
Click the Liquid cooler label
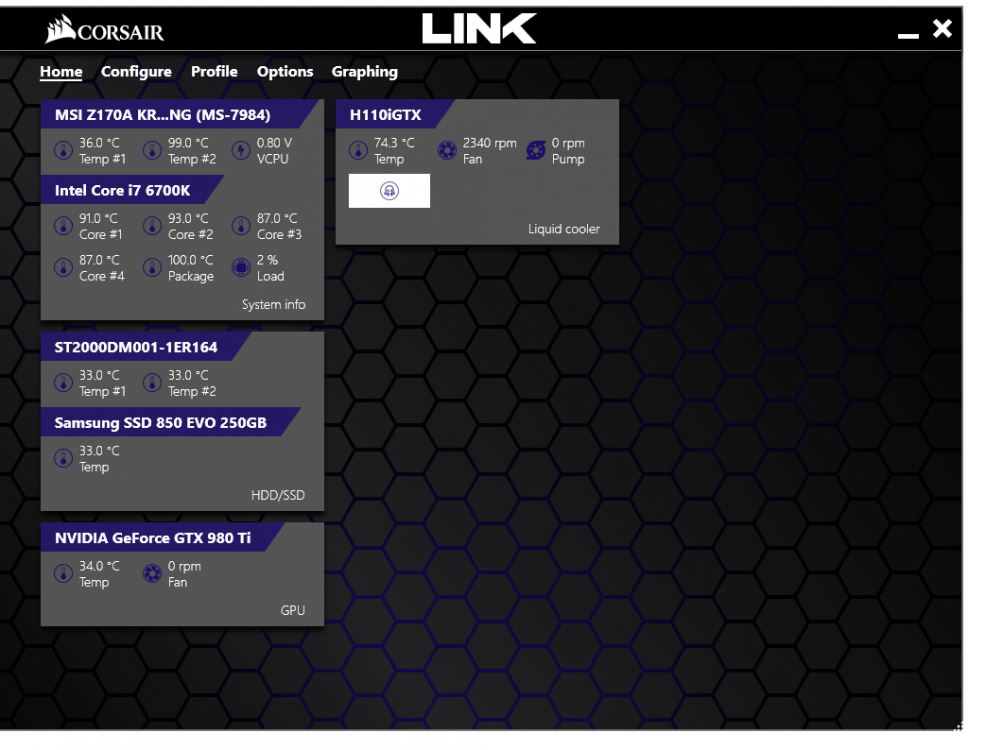point(563,229)
